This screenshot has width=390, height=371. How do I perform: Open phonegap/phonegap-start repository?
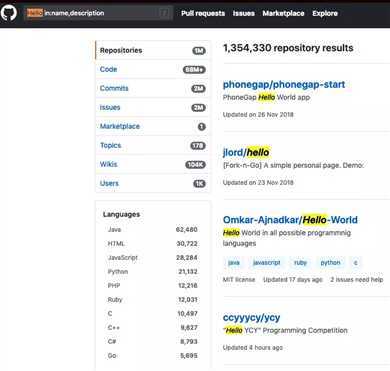(284, 84)
